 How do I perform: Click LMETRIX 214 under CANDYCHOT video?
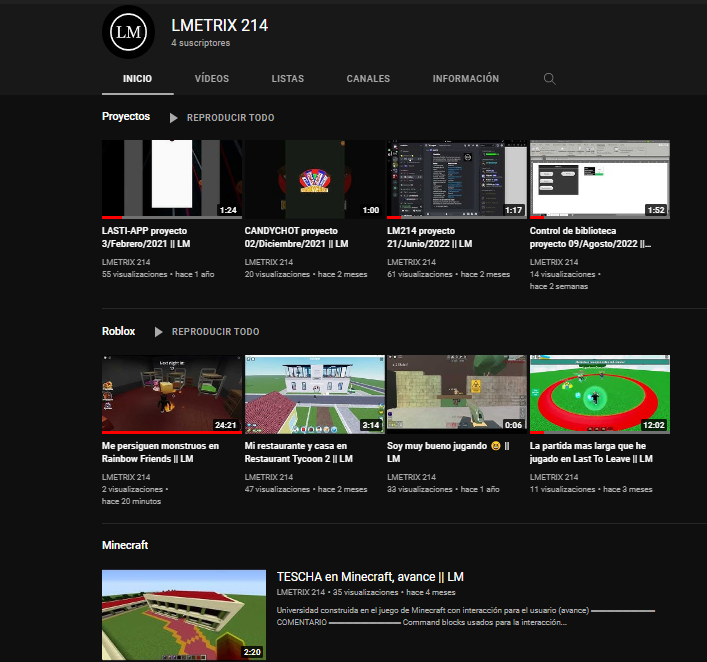269,262
